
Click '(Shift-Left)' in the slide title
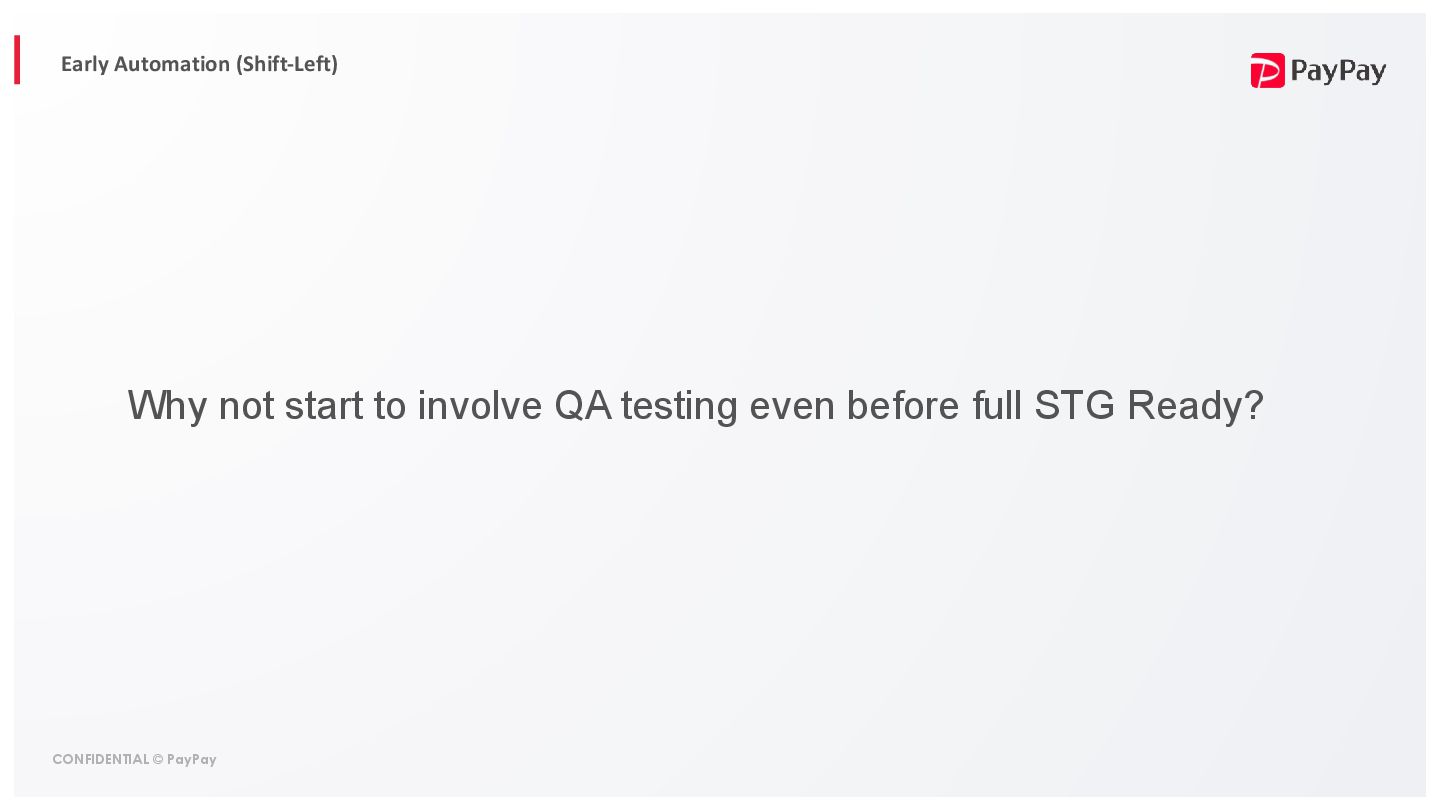(287, 64)
